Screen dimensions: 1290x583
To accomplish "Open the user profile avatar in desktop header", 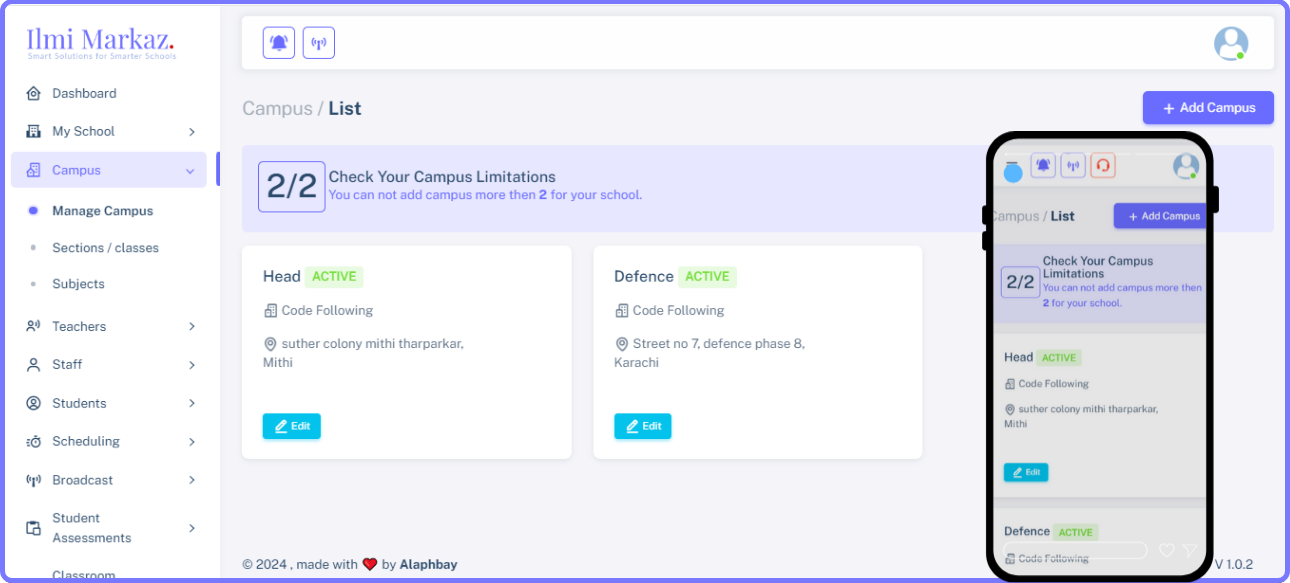I will pos(1230,43).
